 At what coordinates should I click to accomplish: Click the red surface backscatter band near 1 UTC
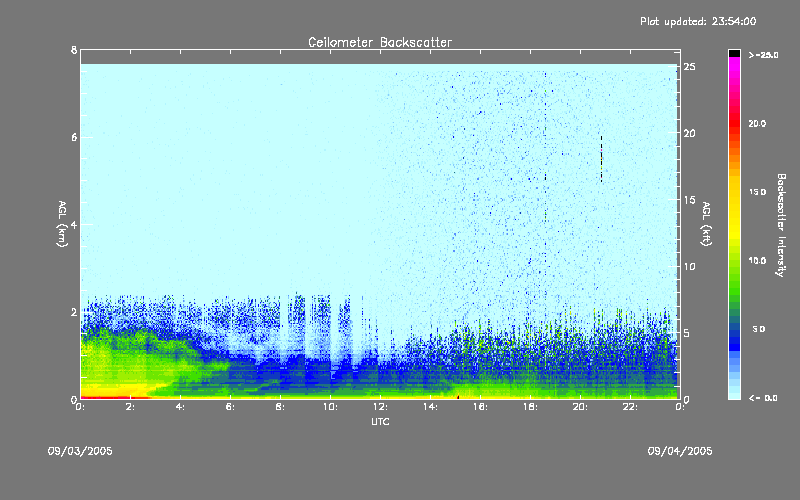tap(114, 397)
